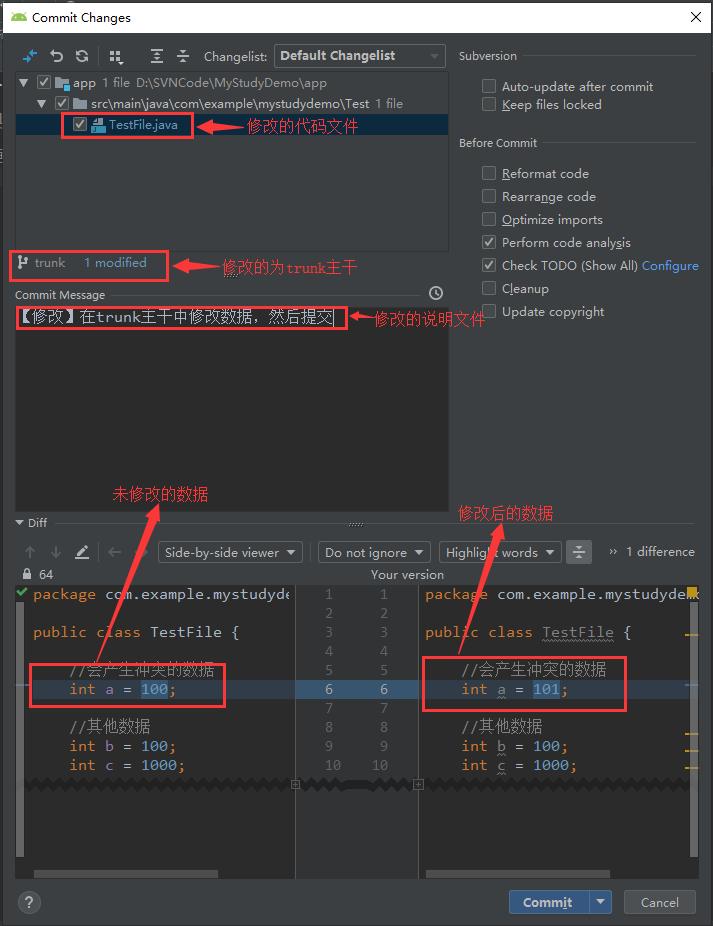Click 'int a = 101;' in Your version
Image resolution: width=713 pixels, height=926 pixels.
(x=515, y=689)
